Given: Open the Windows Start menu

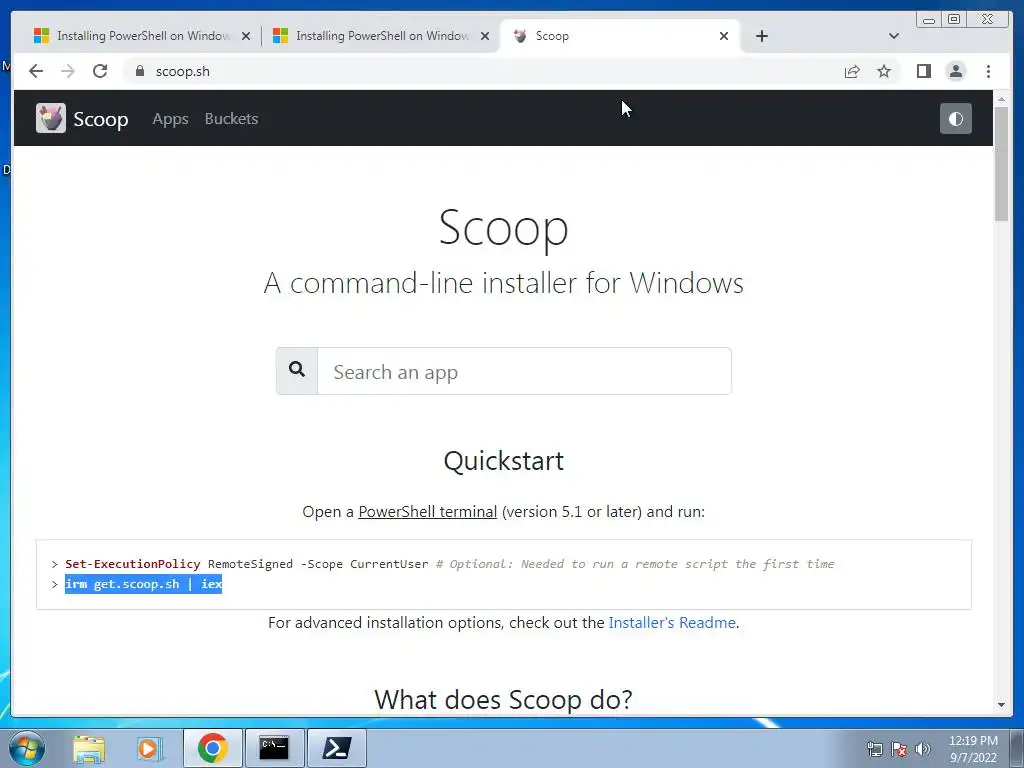Looking at the screenshot, I should (x=27, y=748).
